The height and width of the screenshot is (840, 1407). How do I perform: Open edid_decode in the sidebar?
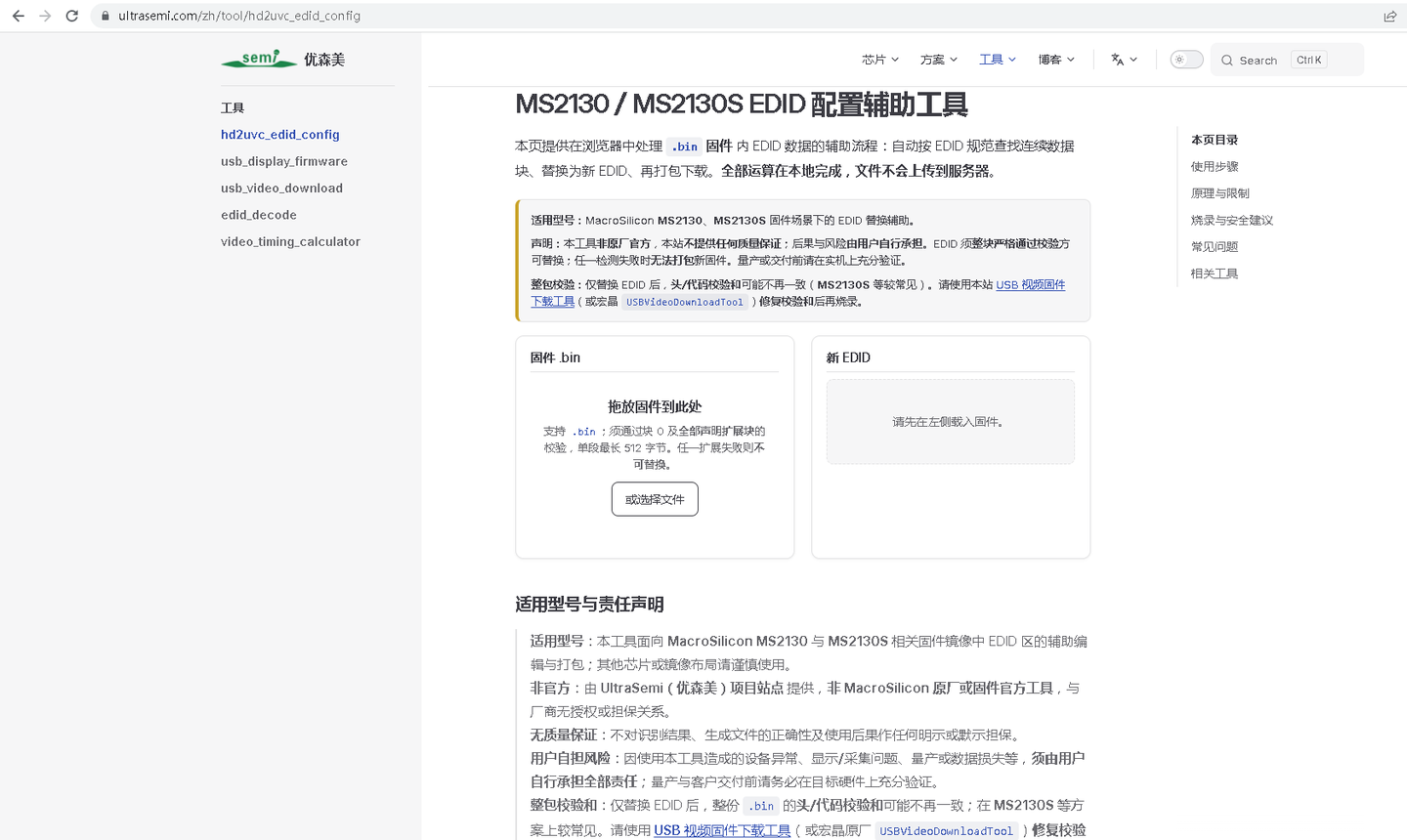coord(259,215)
